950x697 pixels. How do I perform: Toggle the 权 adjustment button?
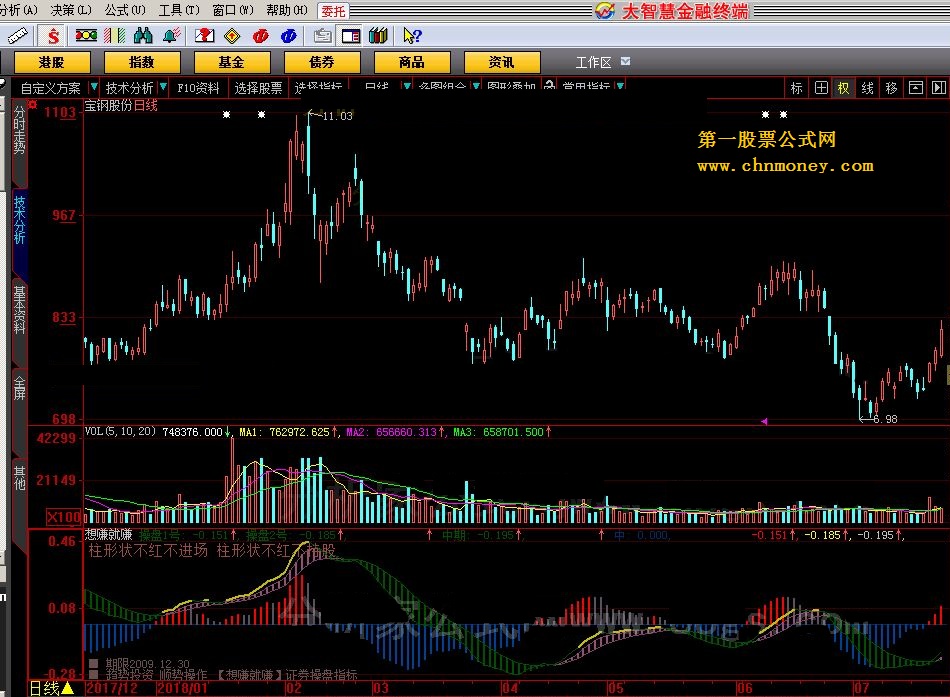[843, 88]
